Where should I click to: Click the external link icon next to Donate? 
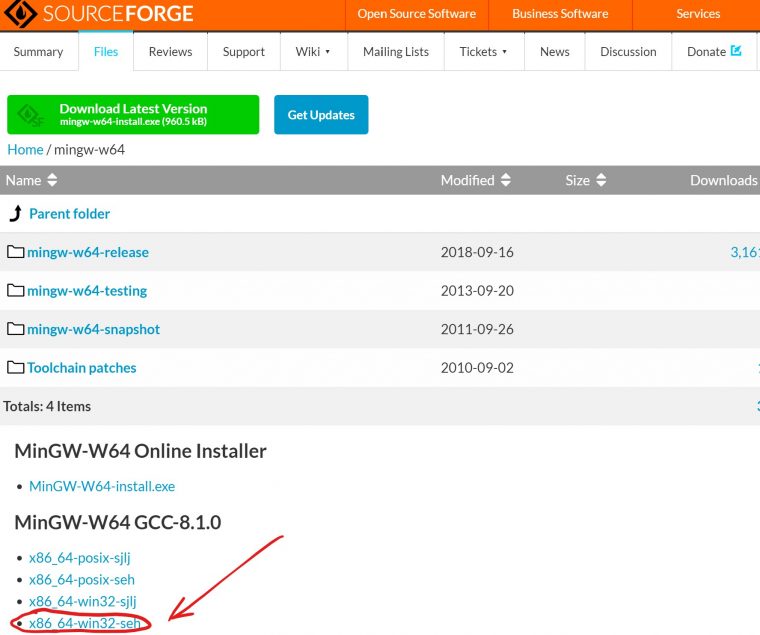737,51
